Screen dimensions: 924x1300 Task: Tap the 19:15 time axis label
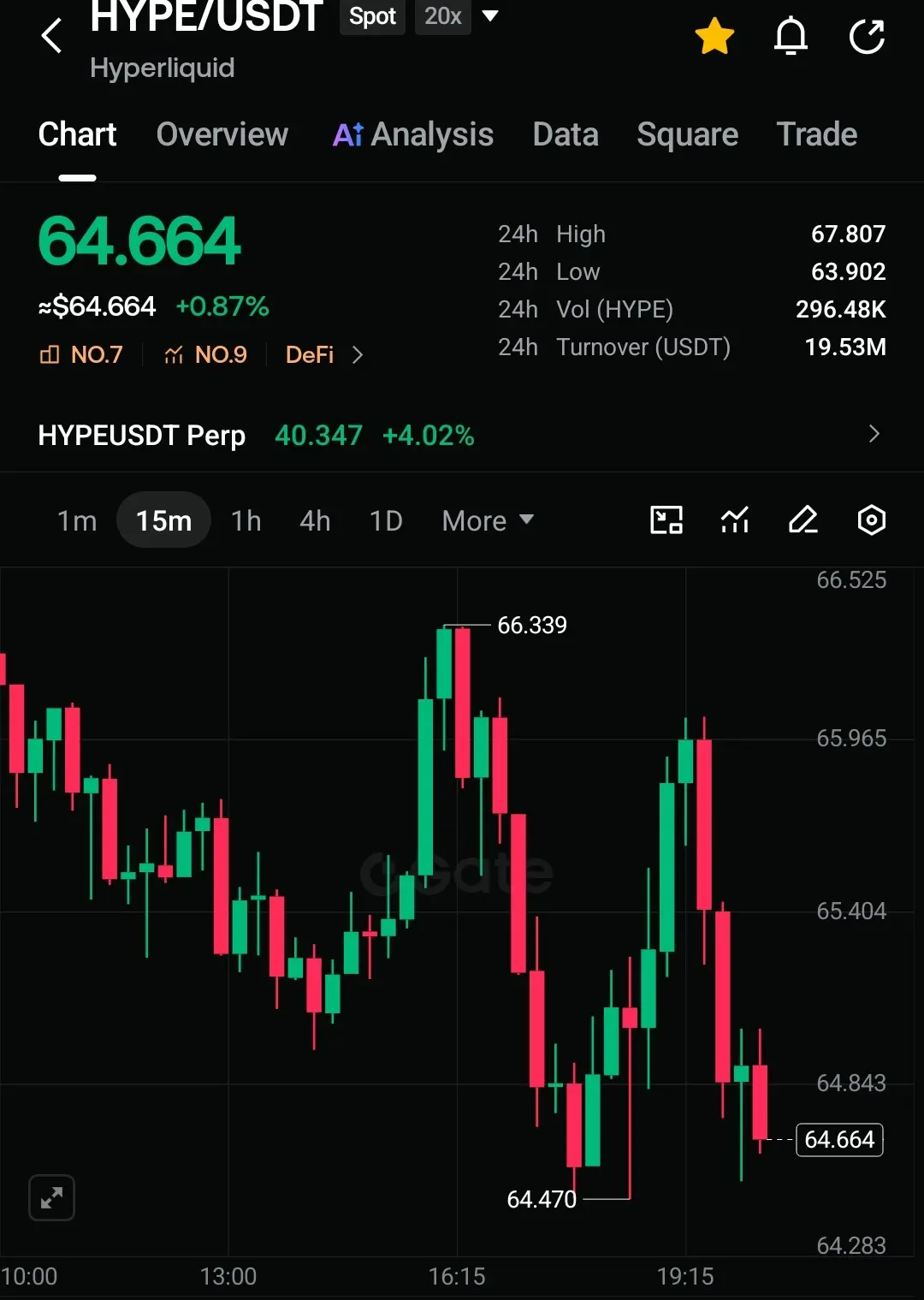685,1277
